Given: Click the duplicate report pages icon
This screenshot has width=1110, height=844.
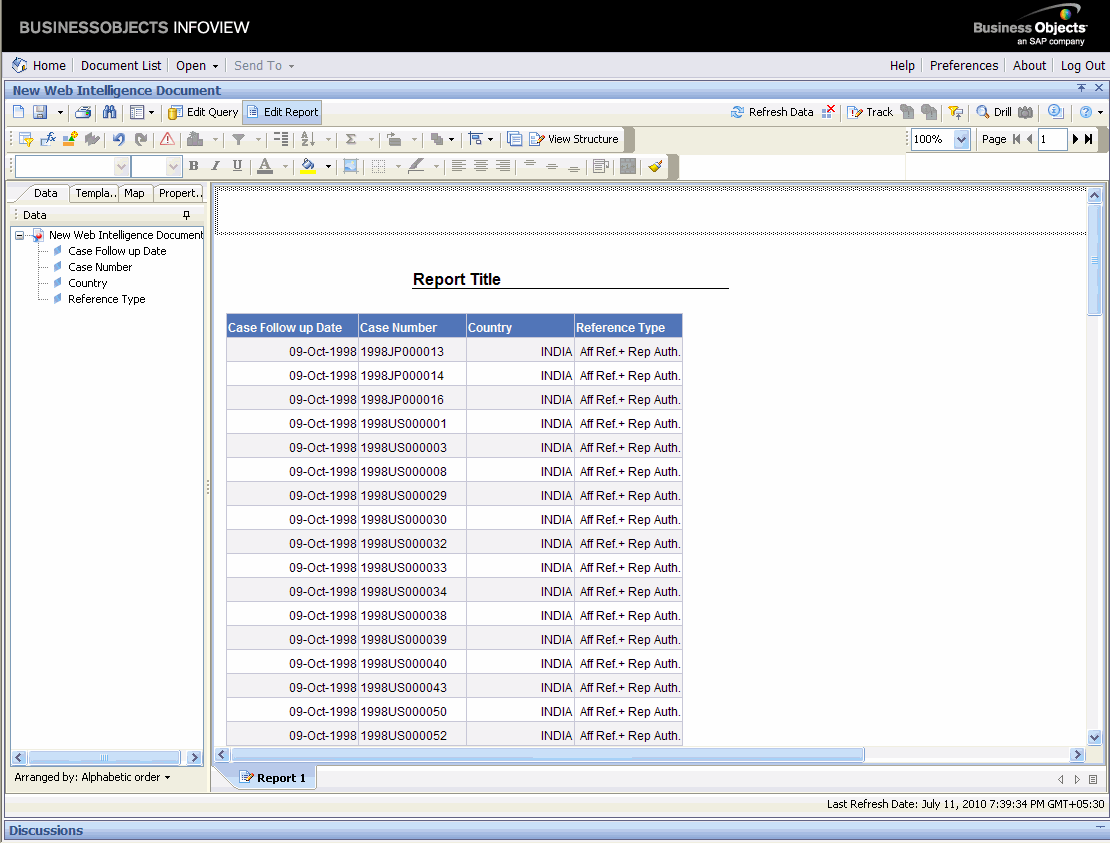Looking at the screenshot, I should (x=515, y=139).
